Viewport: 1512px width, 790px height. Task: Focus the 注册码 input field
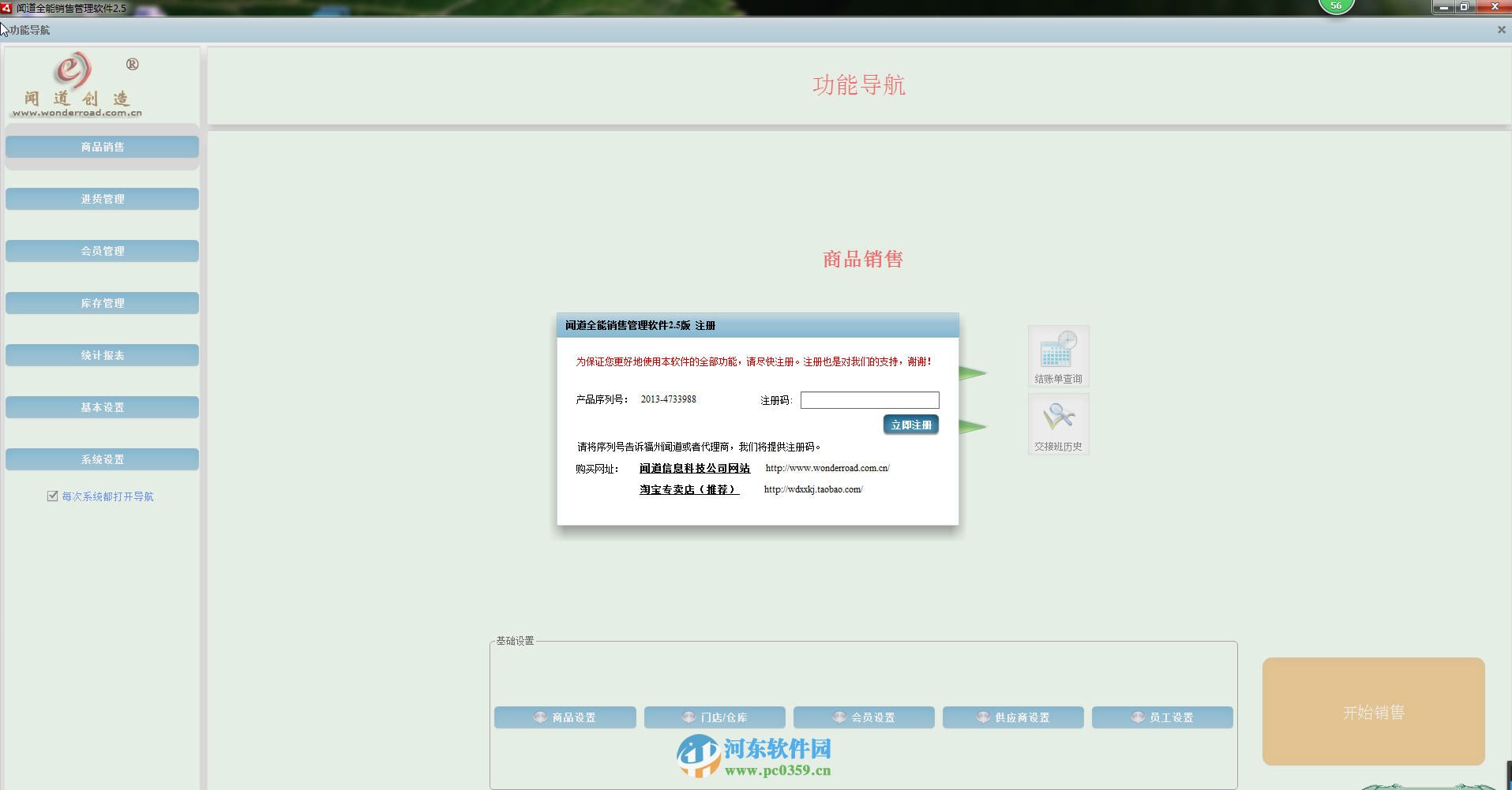[x=869, y=400]
